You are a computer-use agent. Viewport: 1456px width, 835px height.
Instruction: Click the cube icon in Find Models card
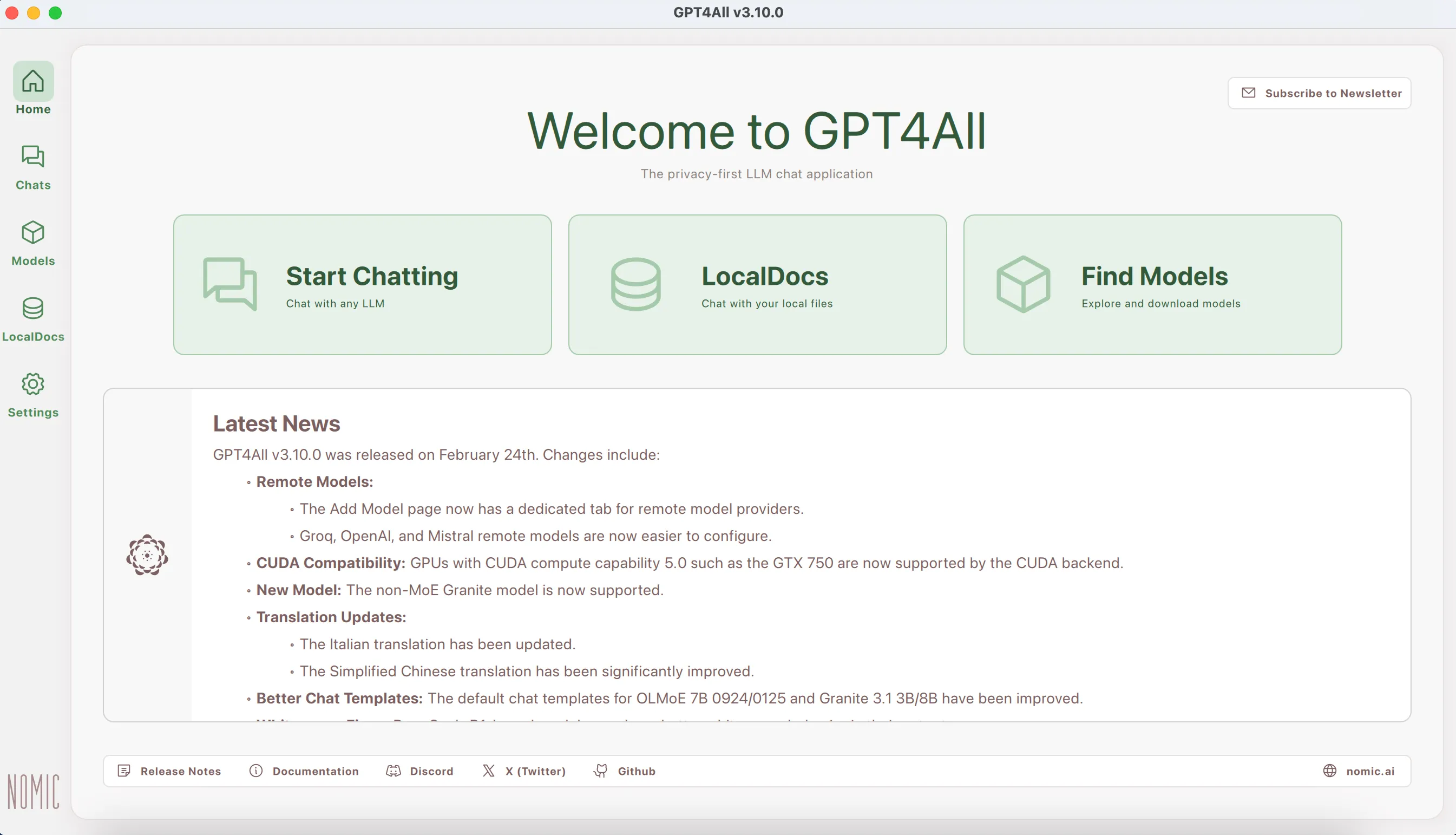click(1023, 284)
